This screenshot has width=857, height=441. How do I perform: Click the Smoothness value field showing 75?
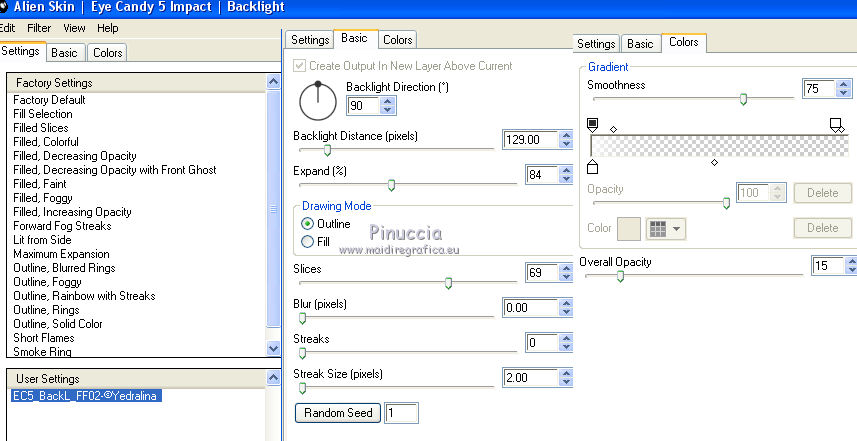pyautogui.click(x=819, y=89)
